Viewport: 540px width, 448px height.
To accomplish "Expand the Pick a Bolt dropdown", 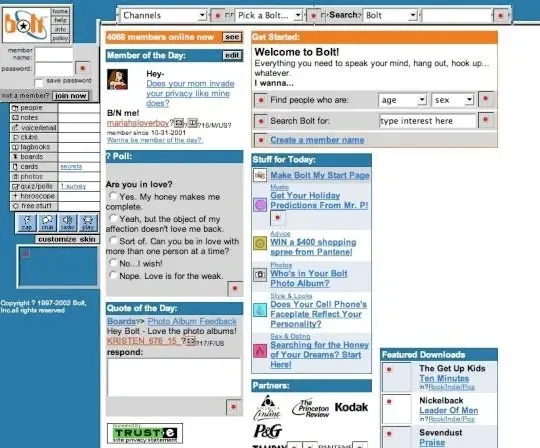I will pos(269,15).
